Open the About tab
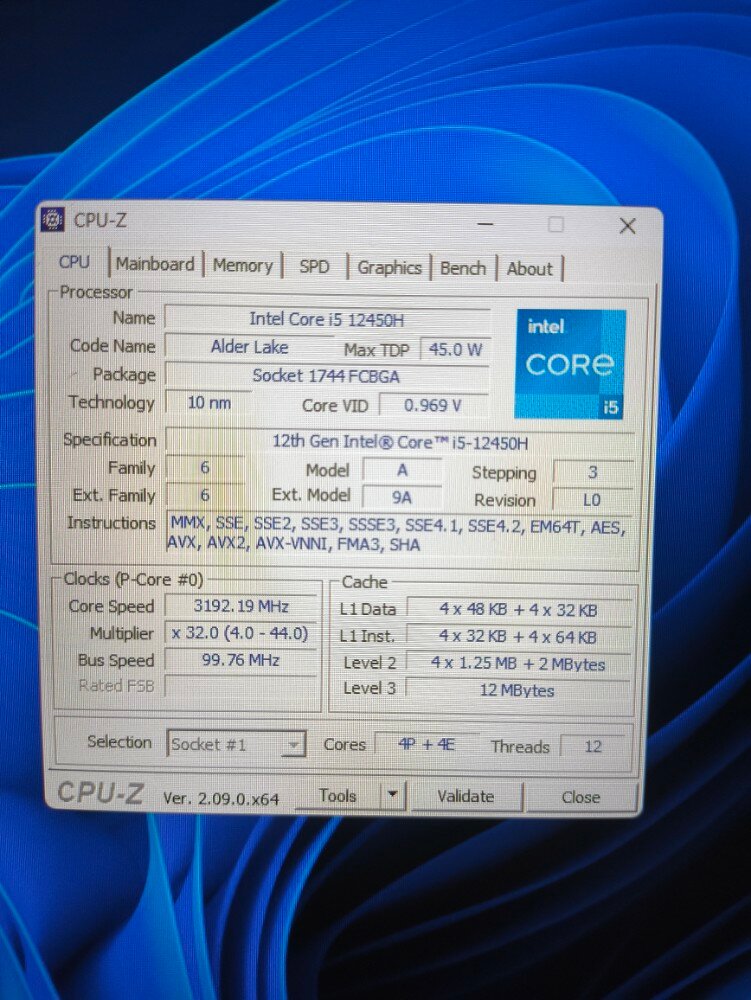 [x=530, y=269]
